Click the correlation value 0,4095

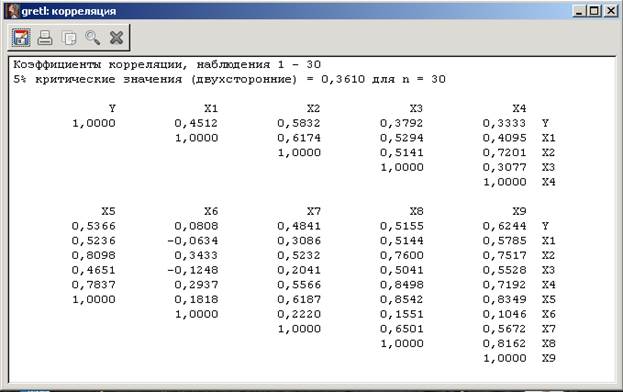click(x=505, y=138)
